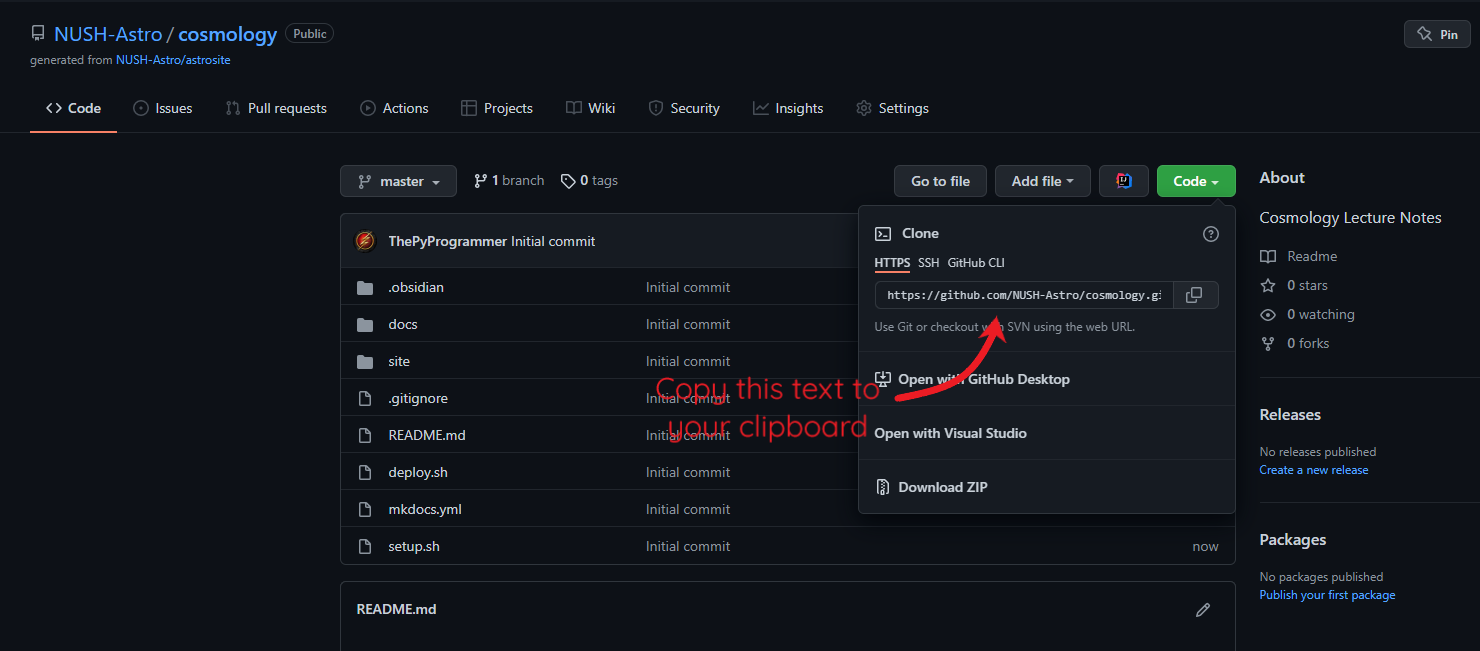Open the Security tab
The height and width of the screenshot is (651, 1480).
pyautogui.click(x=684, y=108)
